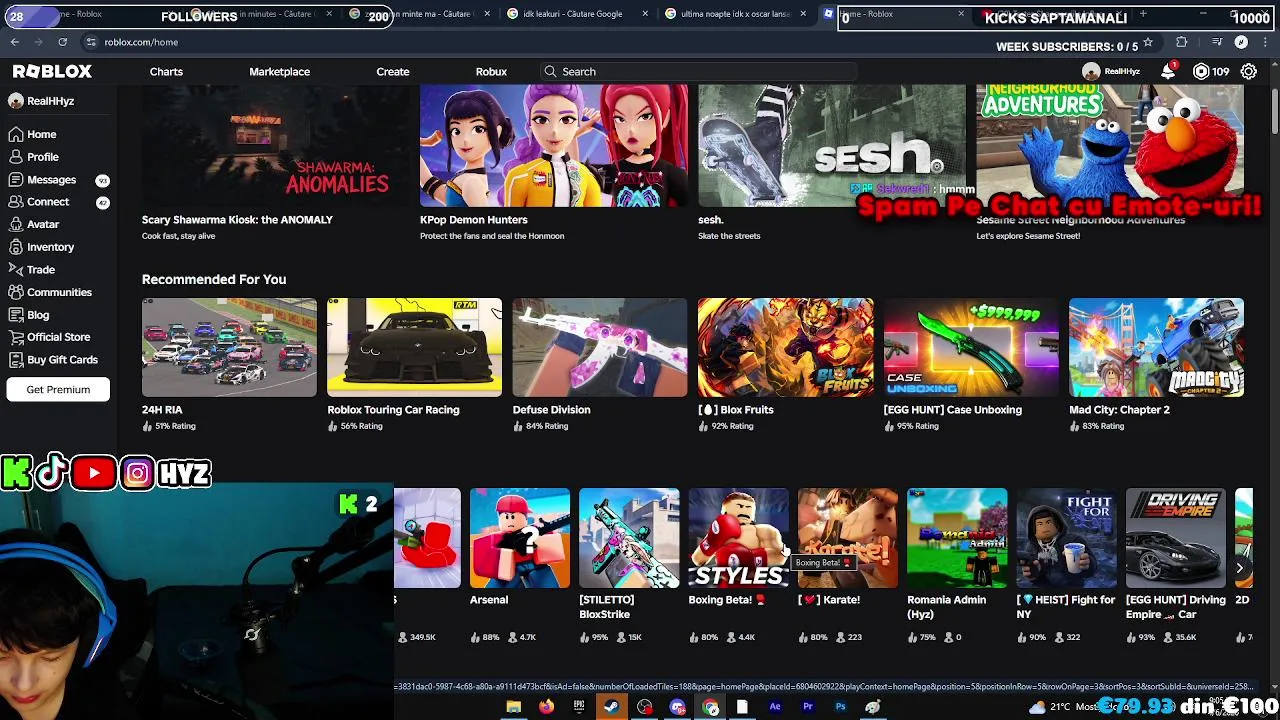Open the Robux balance icon
The height and width of the screenshot is (720, 1280).
[1201, 71]
